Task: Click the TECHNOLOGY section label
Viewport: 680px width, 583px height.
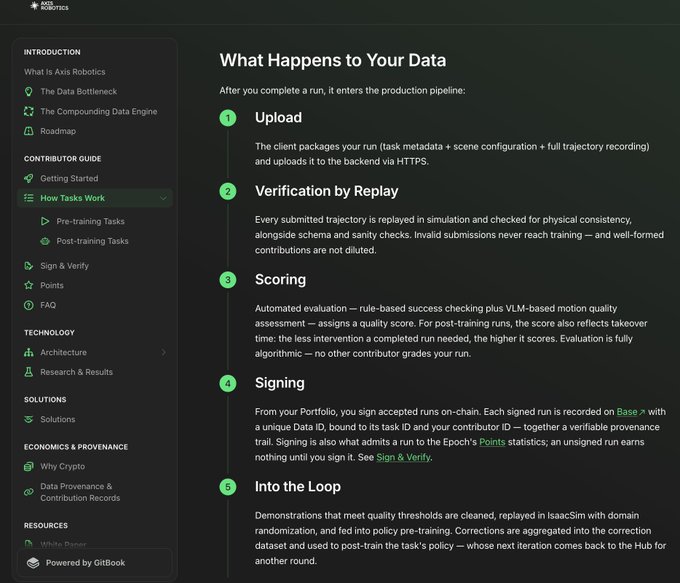Action: 49,333
